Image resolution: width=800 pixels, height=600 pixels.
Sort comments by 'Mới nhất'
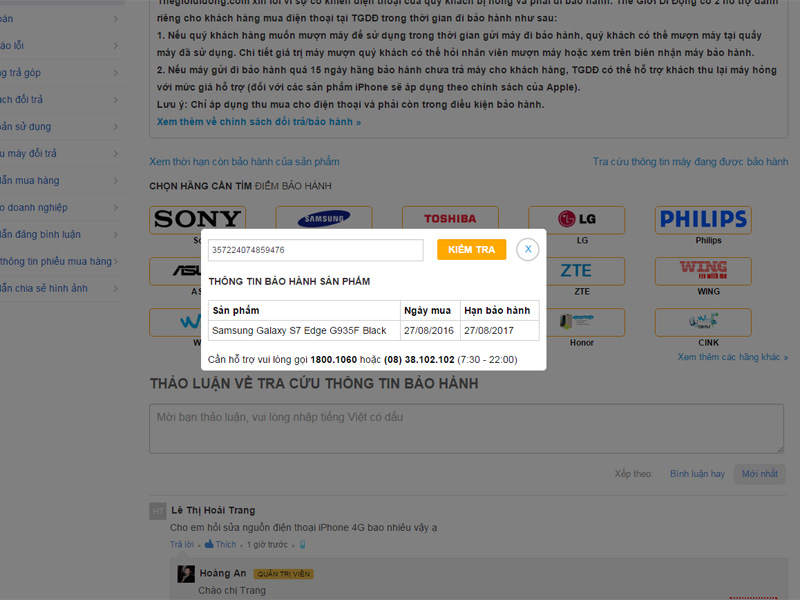pos(760,474)
